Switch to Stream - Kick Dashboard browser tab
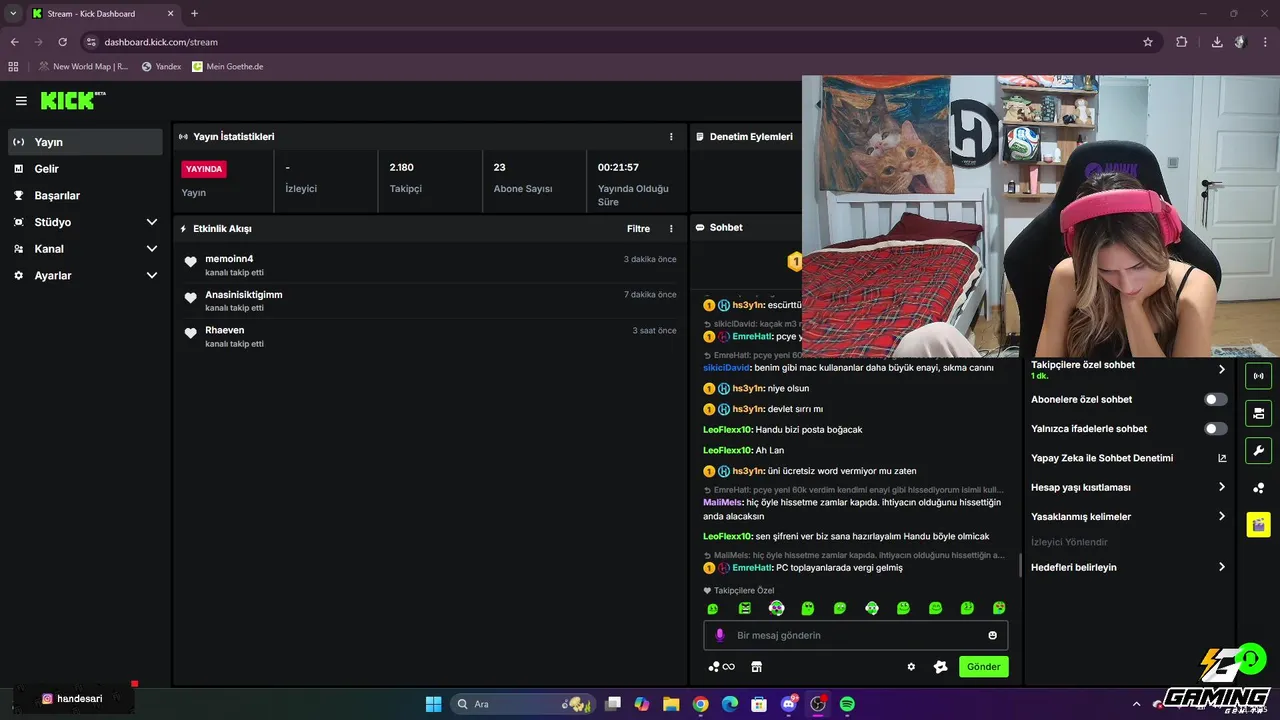Image resolution: width=1280 pixels, height=720 pixels. click(102, 14)
